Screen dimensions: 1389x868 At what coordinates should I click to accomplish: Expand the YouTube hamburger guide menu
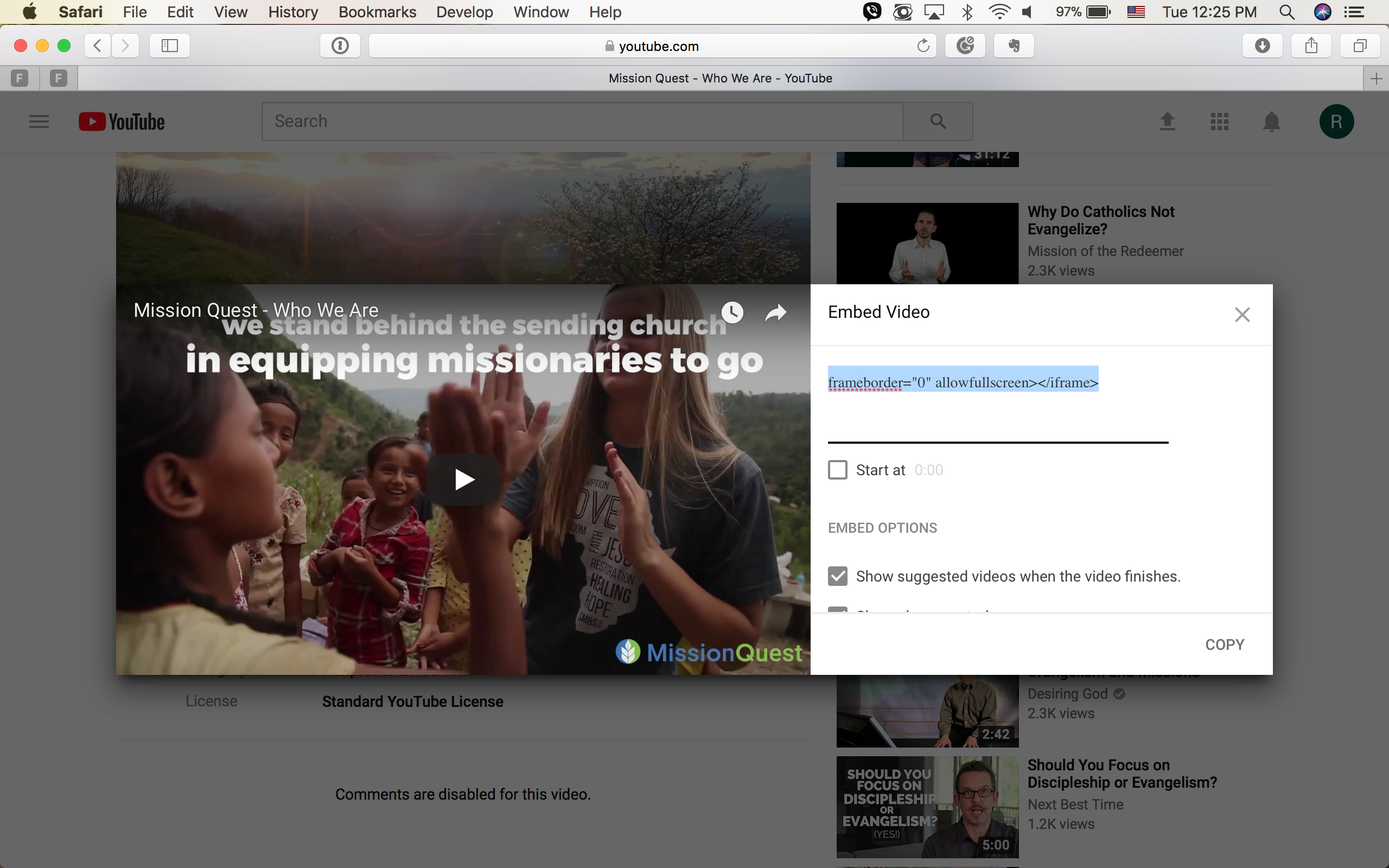39,122
